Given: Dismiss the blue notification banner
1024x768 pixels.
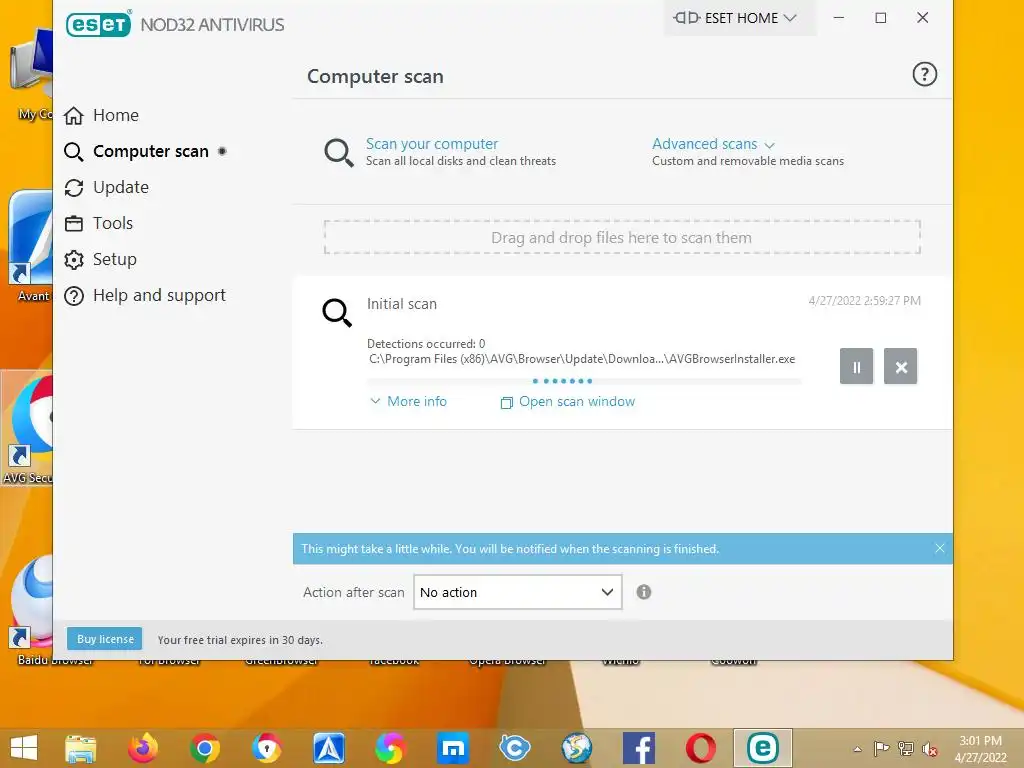Looking at the screenshot, I should tap(940, 549).
